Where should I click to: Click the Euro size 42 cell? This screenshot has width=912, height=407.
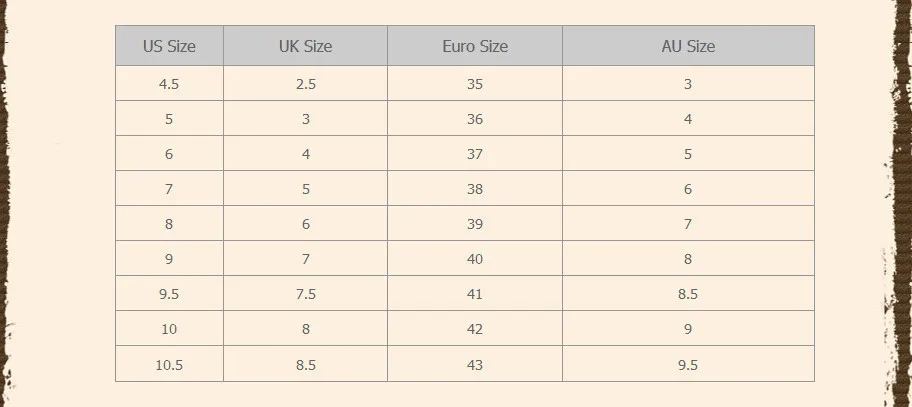point(475,329)
